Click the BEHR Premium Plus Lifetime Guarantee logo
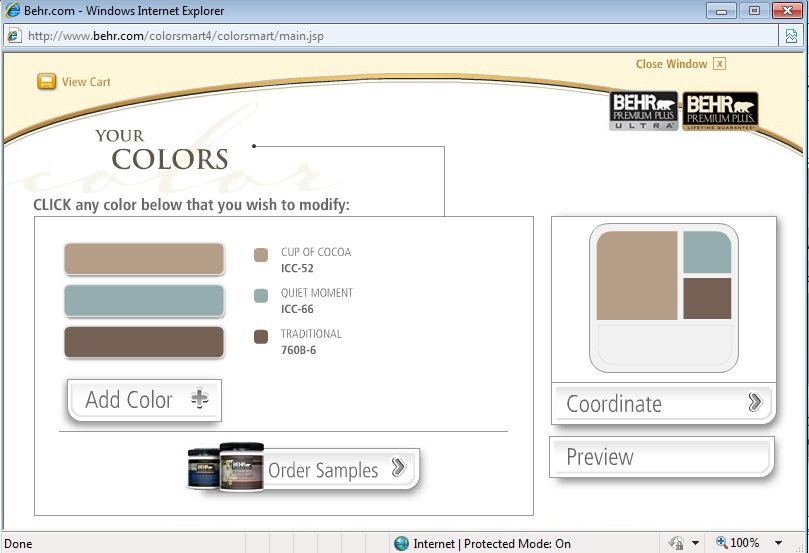This screenshot has width=809, height=553. click(720, 111)
